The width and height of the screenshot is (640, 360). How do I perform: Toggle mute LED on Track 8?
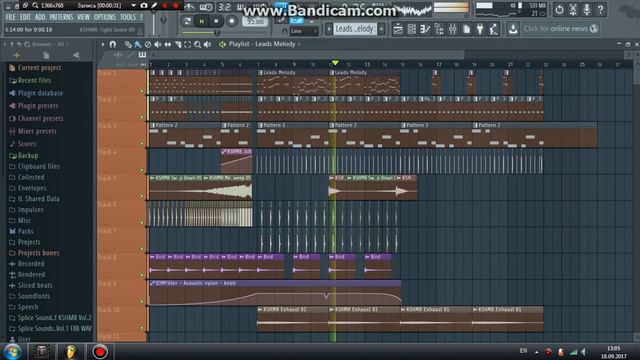pyautogui.click(x=142, y=275)
